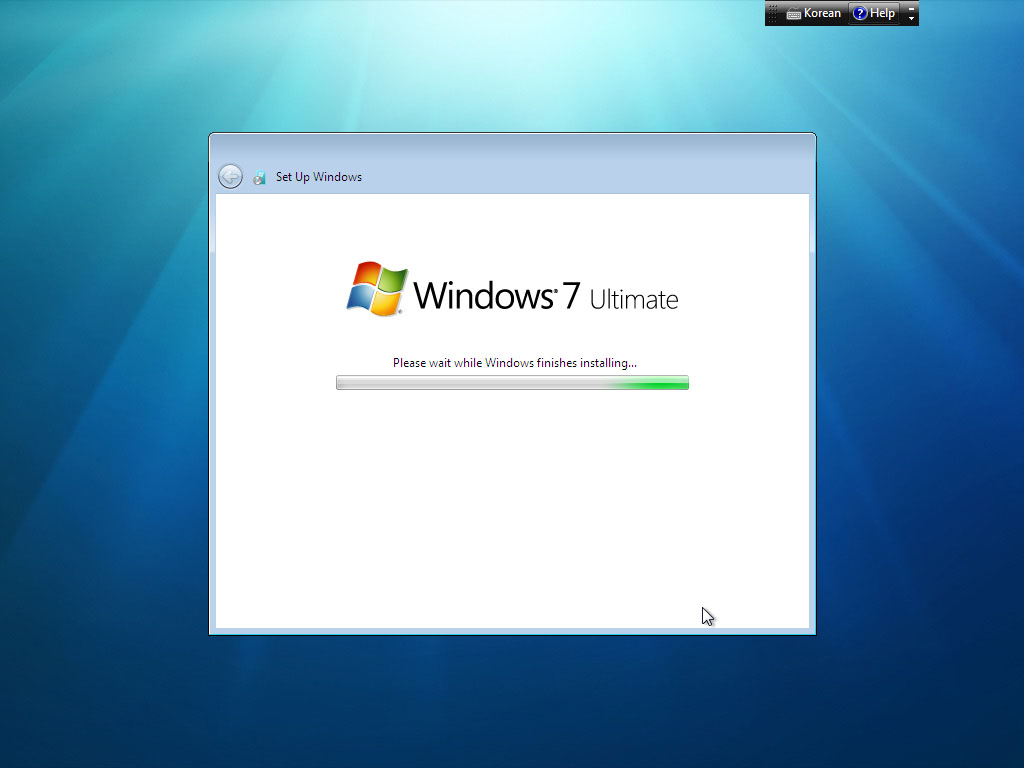Click the Windows flag logo
Image resolution: width=1024 pixels, height=768 pixels.
(x=377, y=289)
